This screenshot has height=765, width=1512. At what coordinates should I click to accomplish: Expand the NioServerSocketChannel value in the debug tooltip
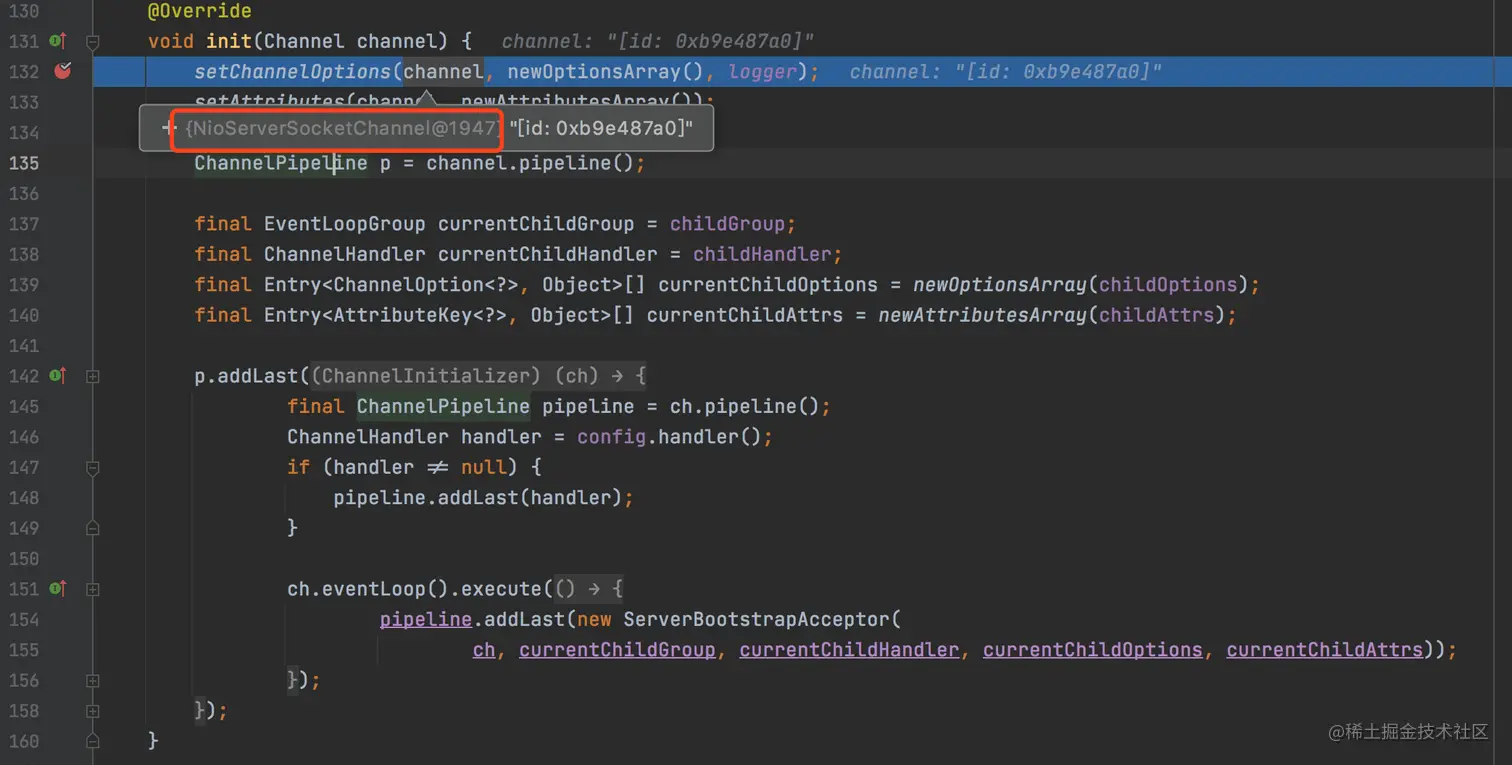(168, 128)
